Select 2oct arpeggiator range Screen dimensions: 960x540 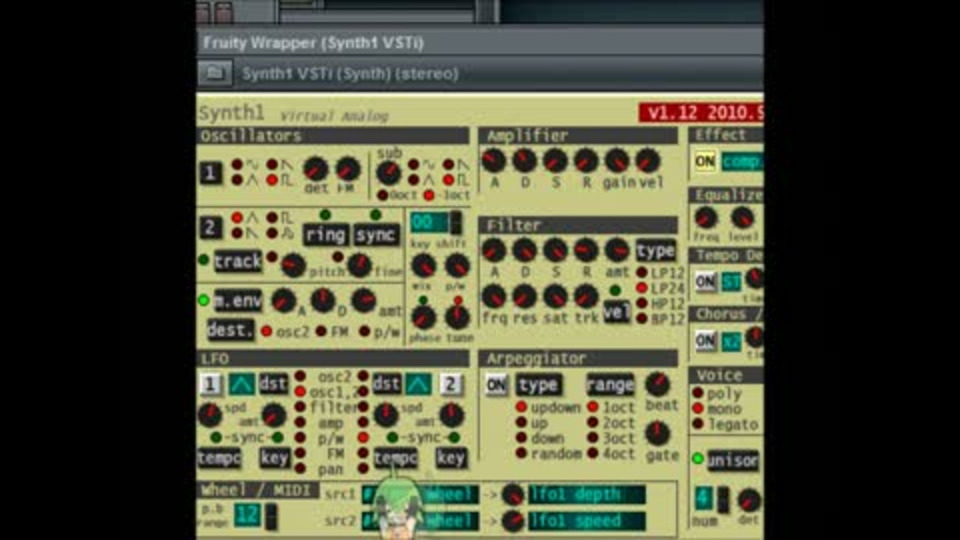tap(593, 422)
